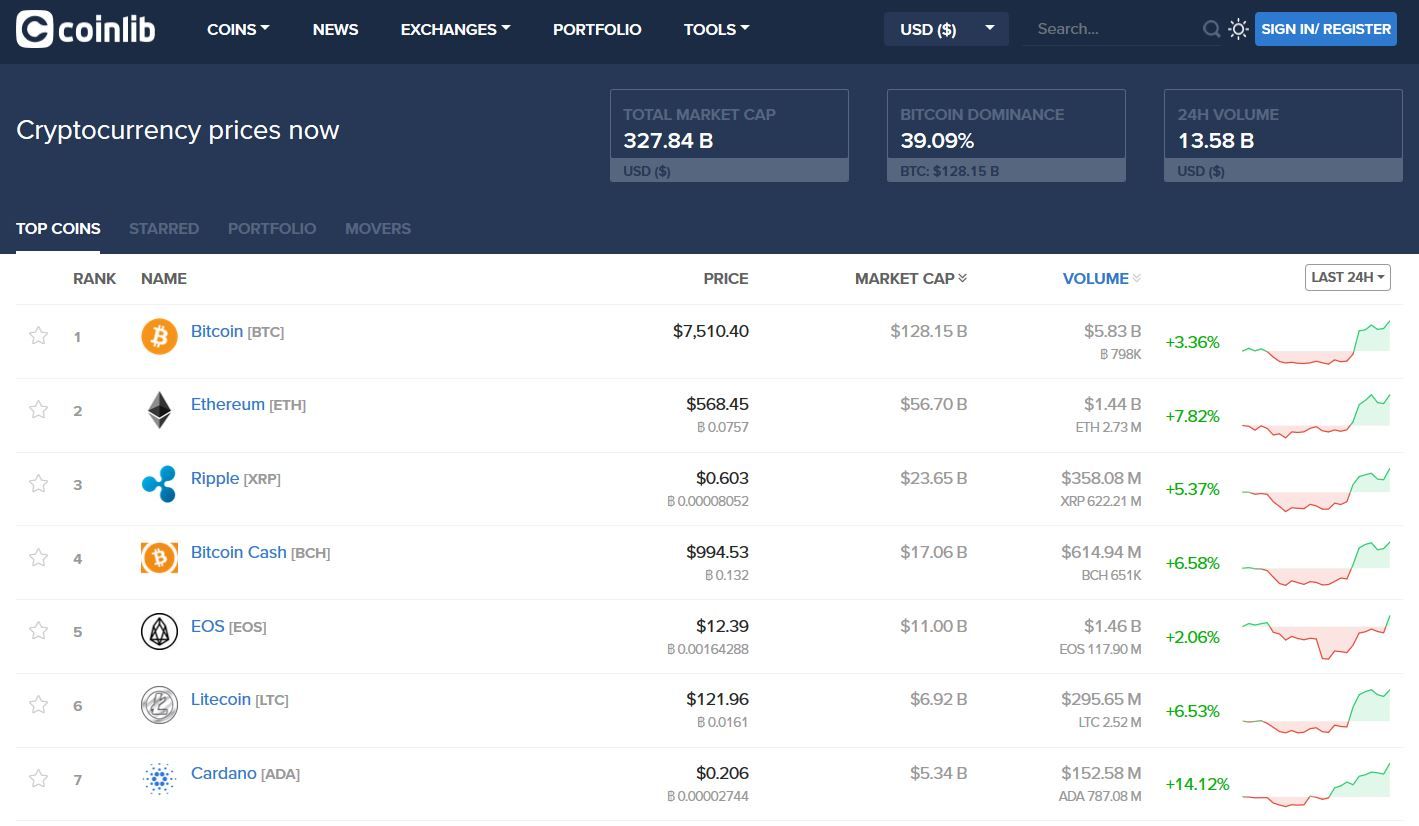Click the Cardano dotted icon

pos(159,779)
